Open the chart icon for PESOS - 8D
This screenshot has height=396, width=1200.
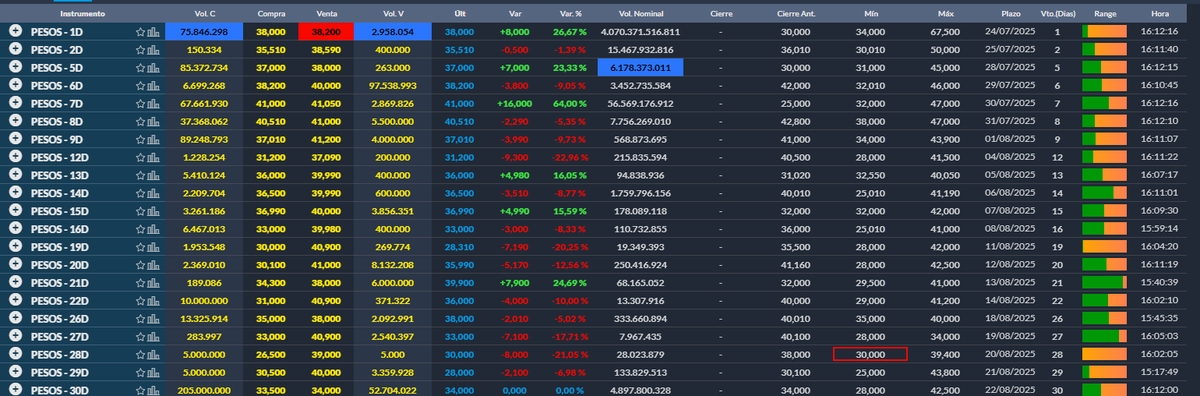click(x=154, y=121)
